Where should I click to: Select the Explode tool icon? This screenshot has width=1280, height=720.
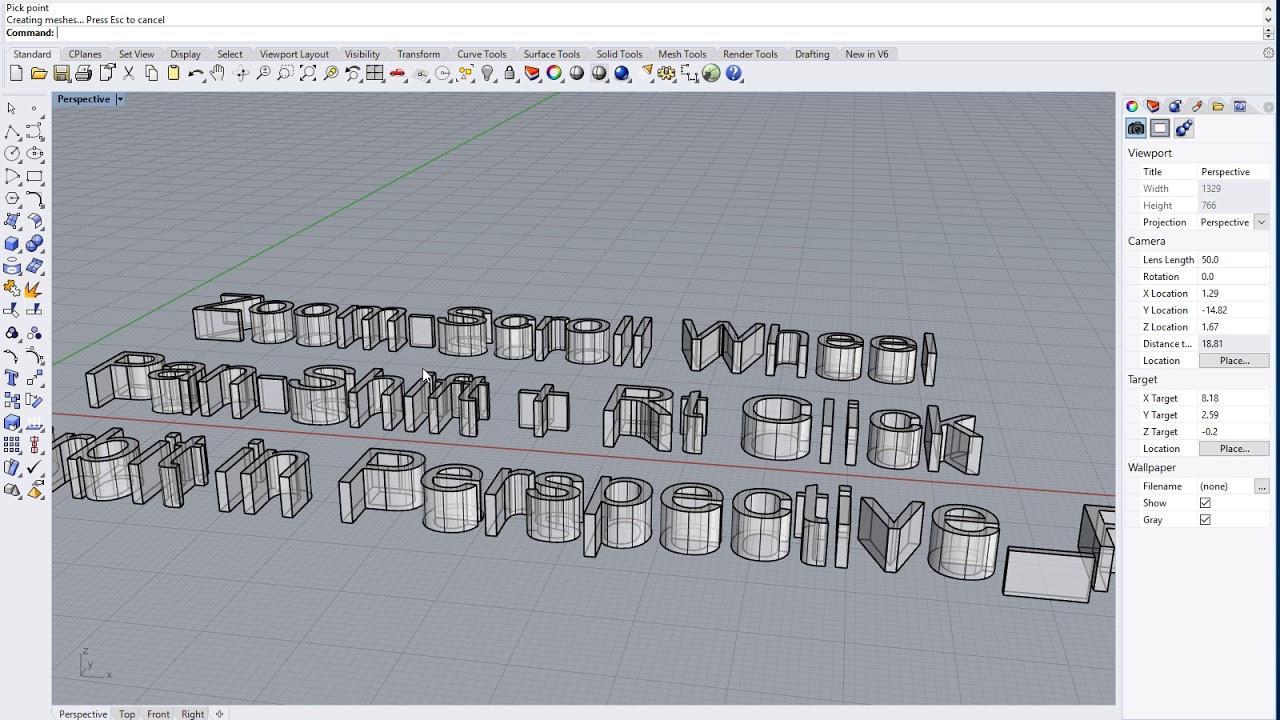(33, 289)
